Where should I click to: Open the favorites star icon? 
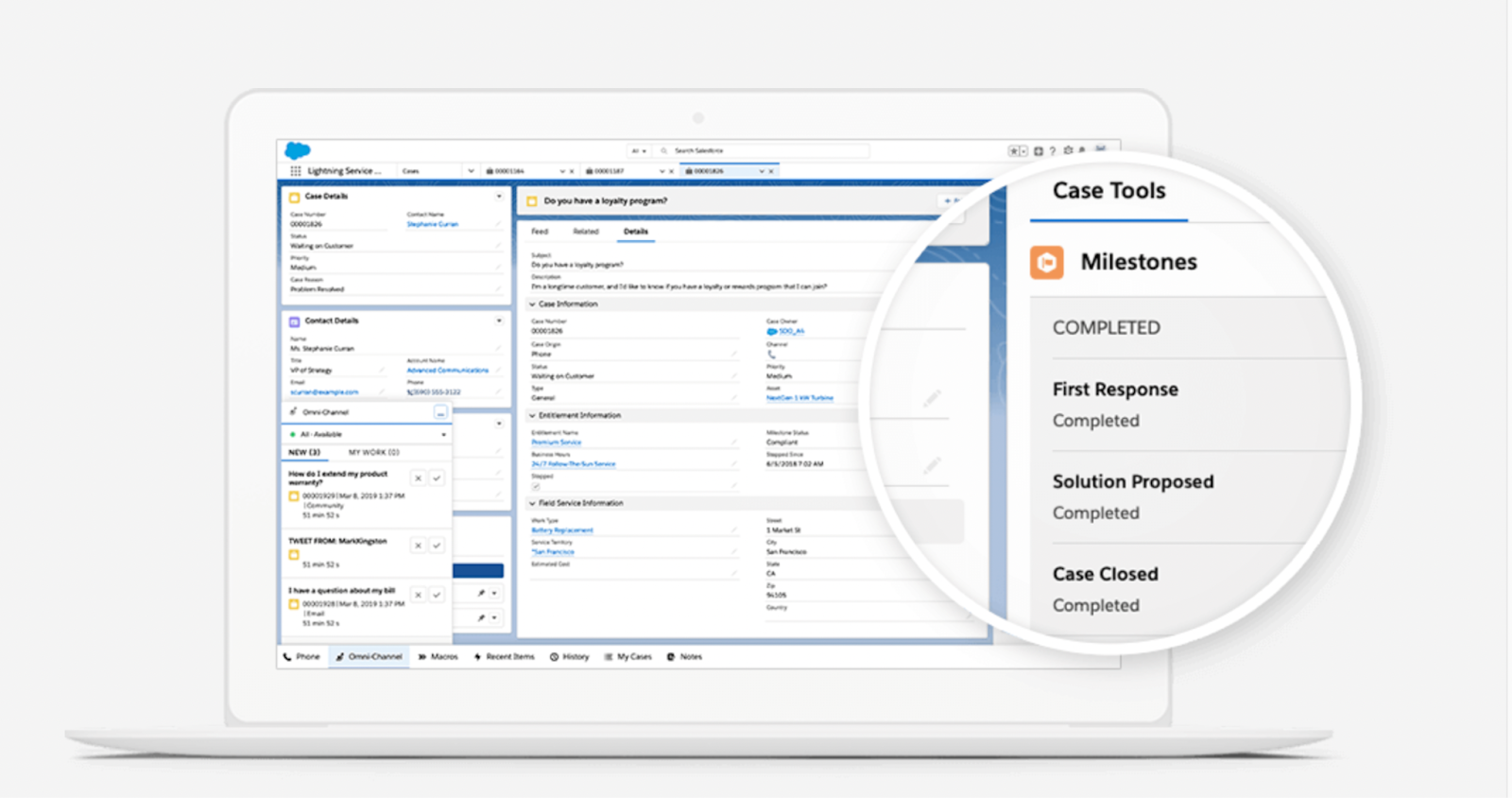[x=1014, y=151]
